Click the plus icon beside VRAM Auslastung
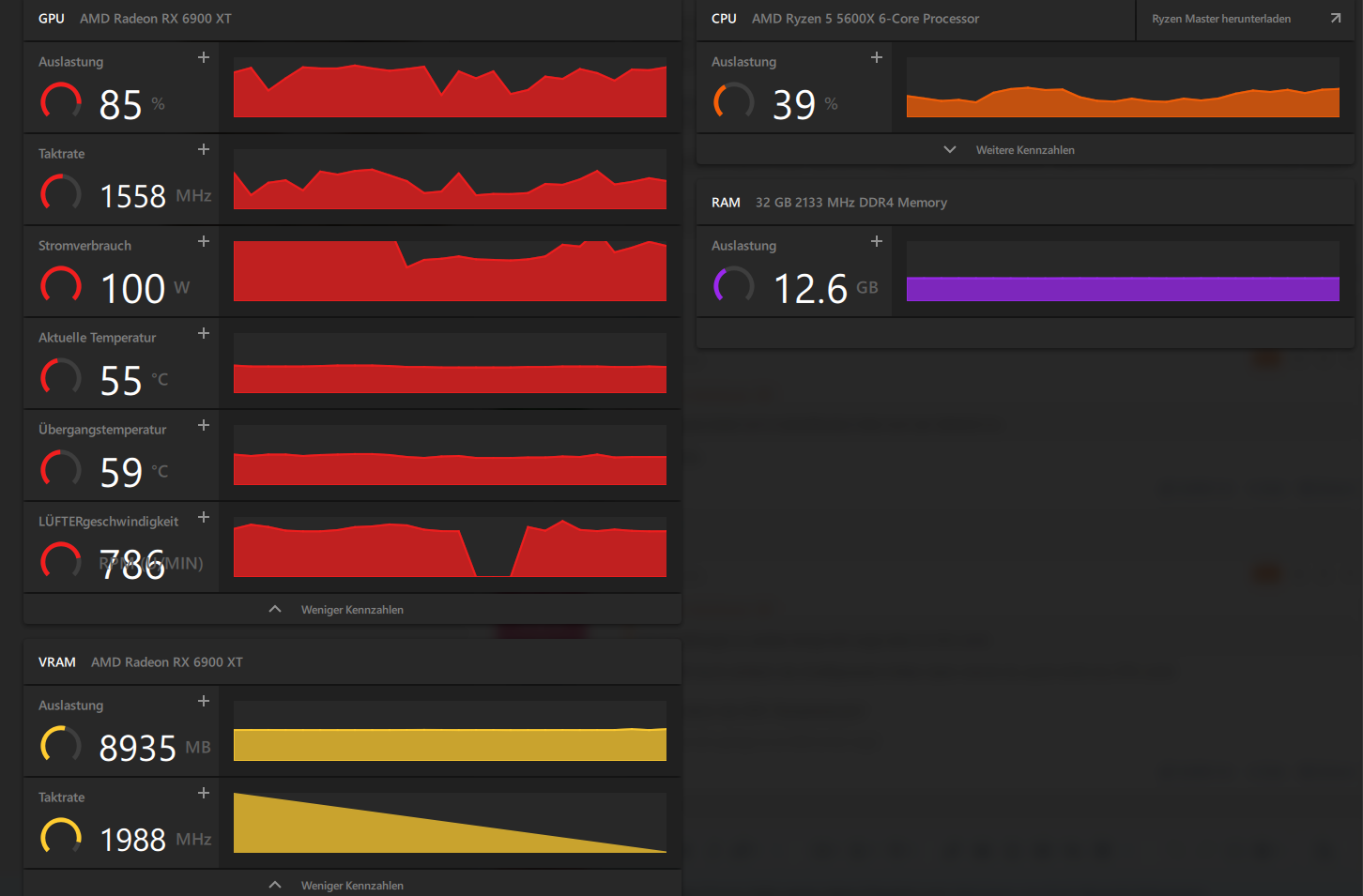The height and width of the screenshot is (896, 1363). click(x=204, y=702)
